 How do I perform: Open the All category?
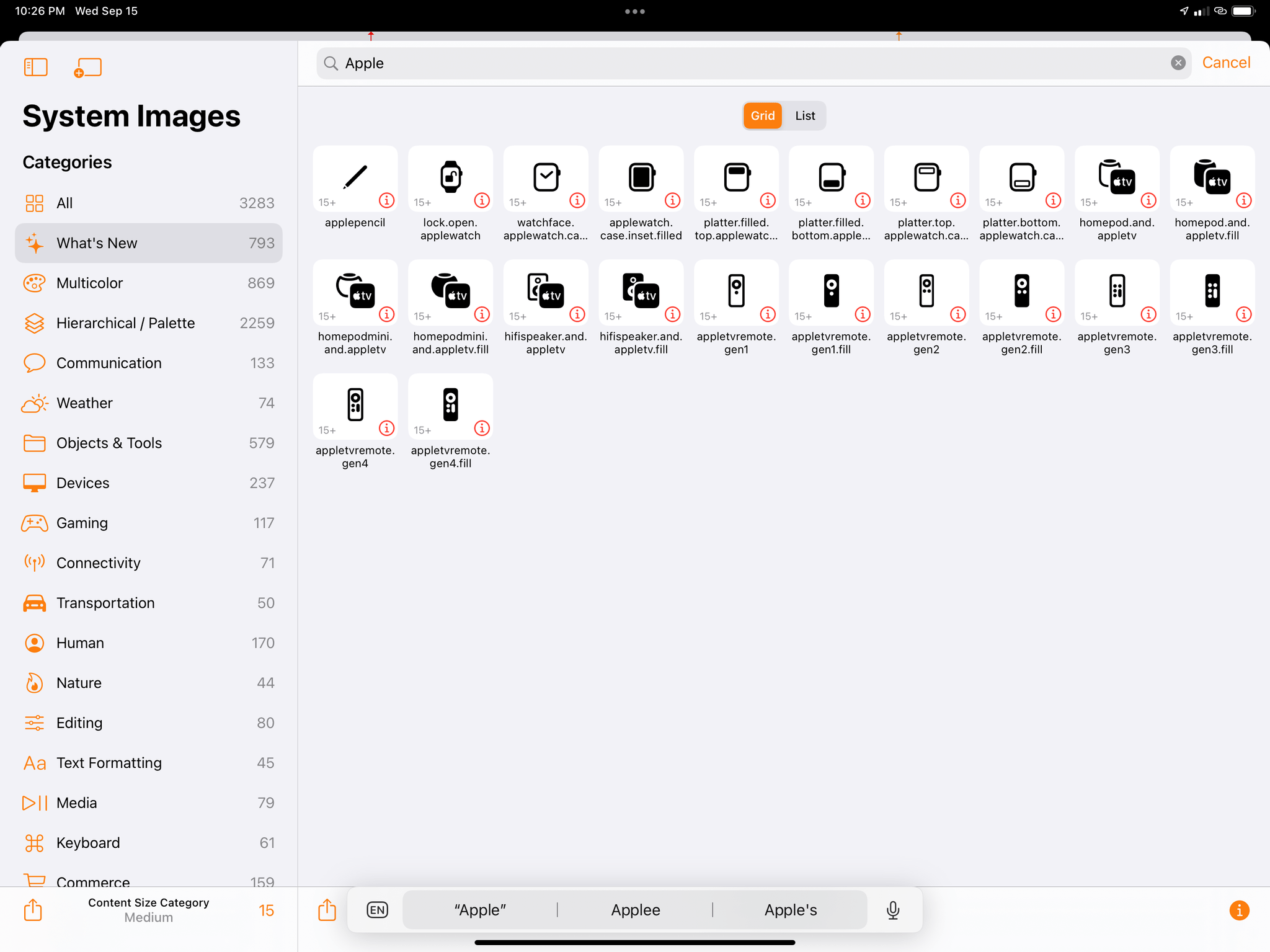tap(149, 203)
